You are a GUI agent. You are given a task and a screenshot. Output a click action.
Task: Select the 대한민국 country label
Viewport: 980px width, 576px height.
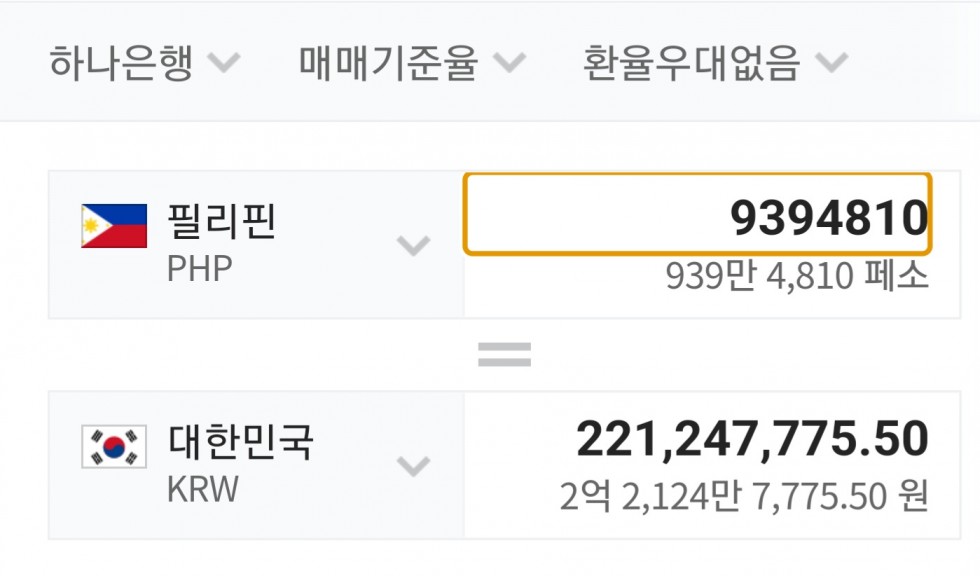pos(241,442)
